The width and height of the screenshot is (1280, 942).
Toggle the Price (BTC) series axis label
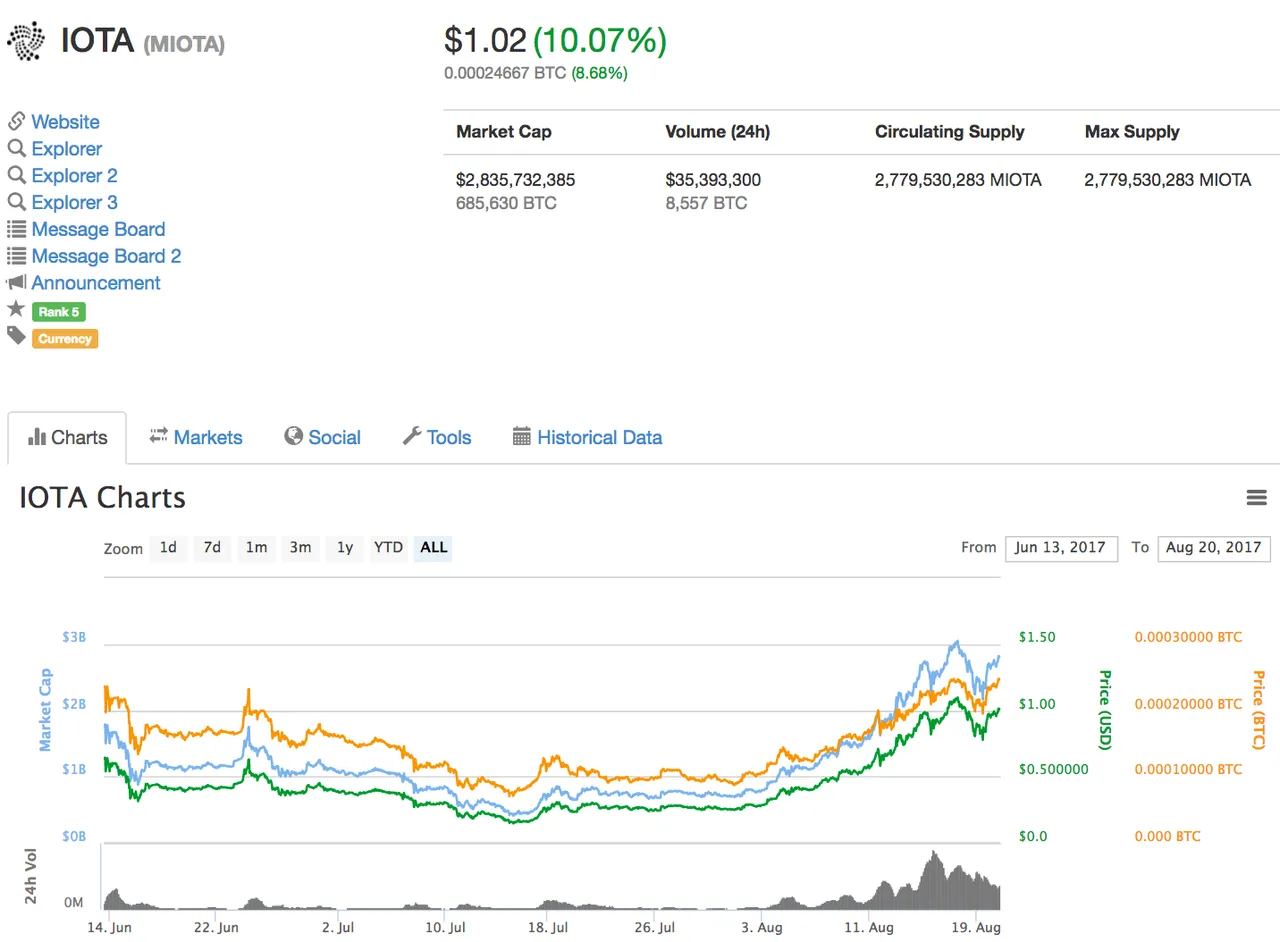tap(1258, 709)
